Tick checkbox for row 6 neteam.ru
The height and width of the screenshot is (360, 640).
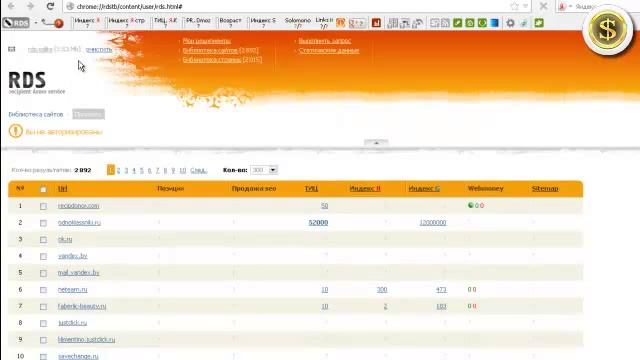[43, 290]
